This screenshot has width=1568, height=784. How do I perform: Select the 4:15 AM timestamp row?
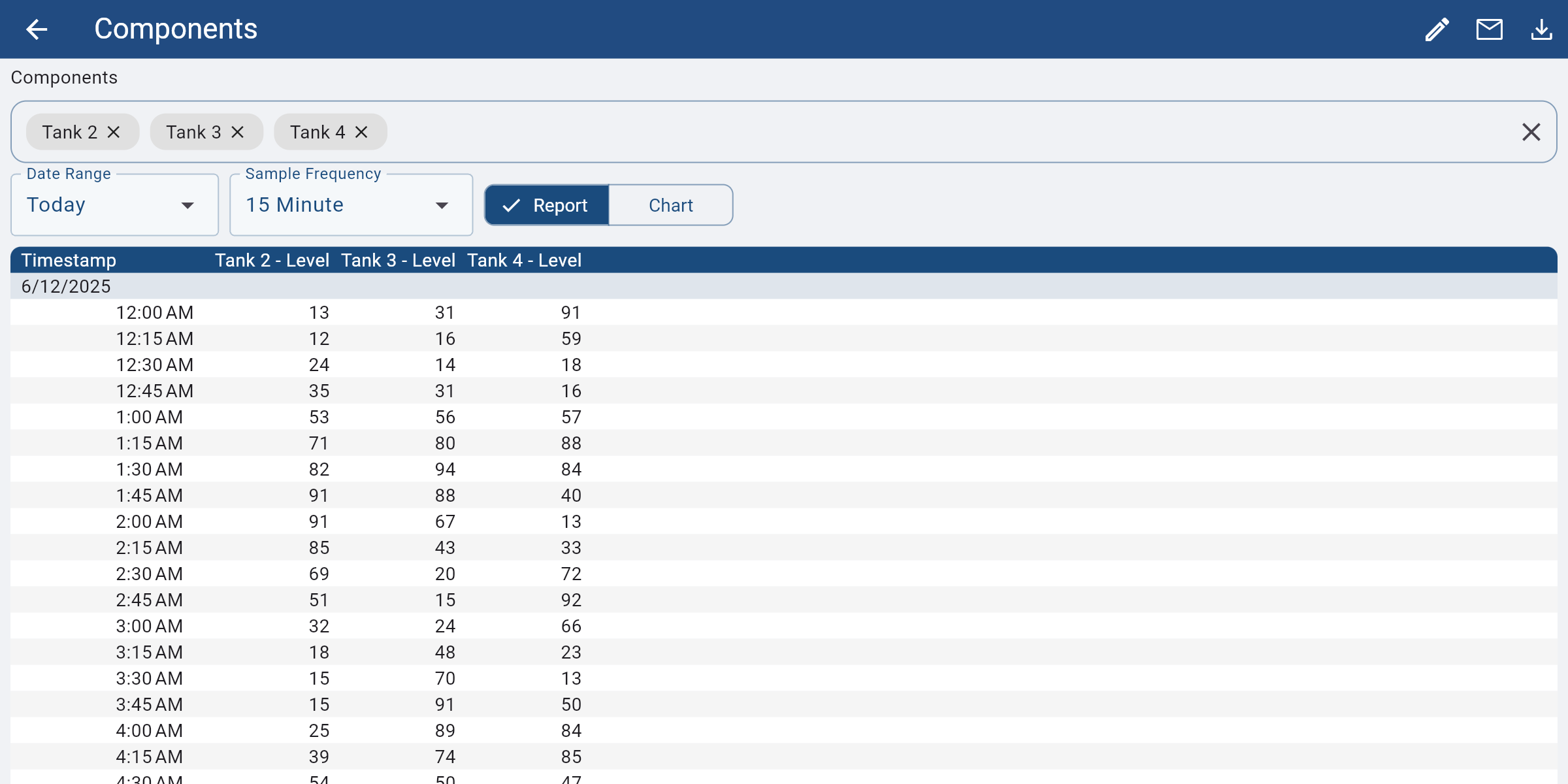coord(784,757)
